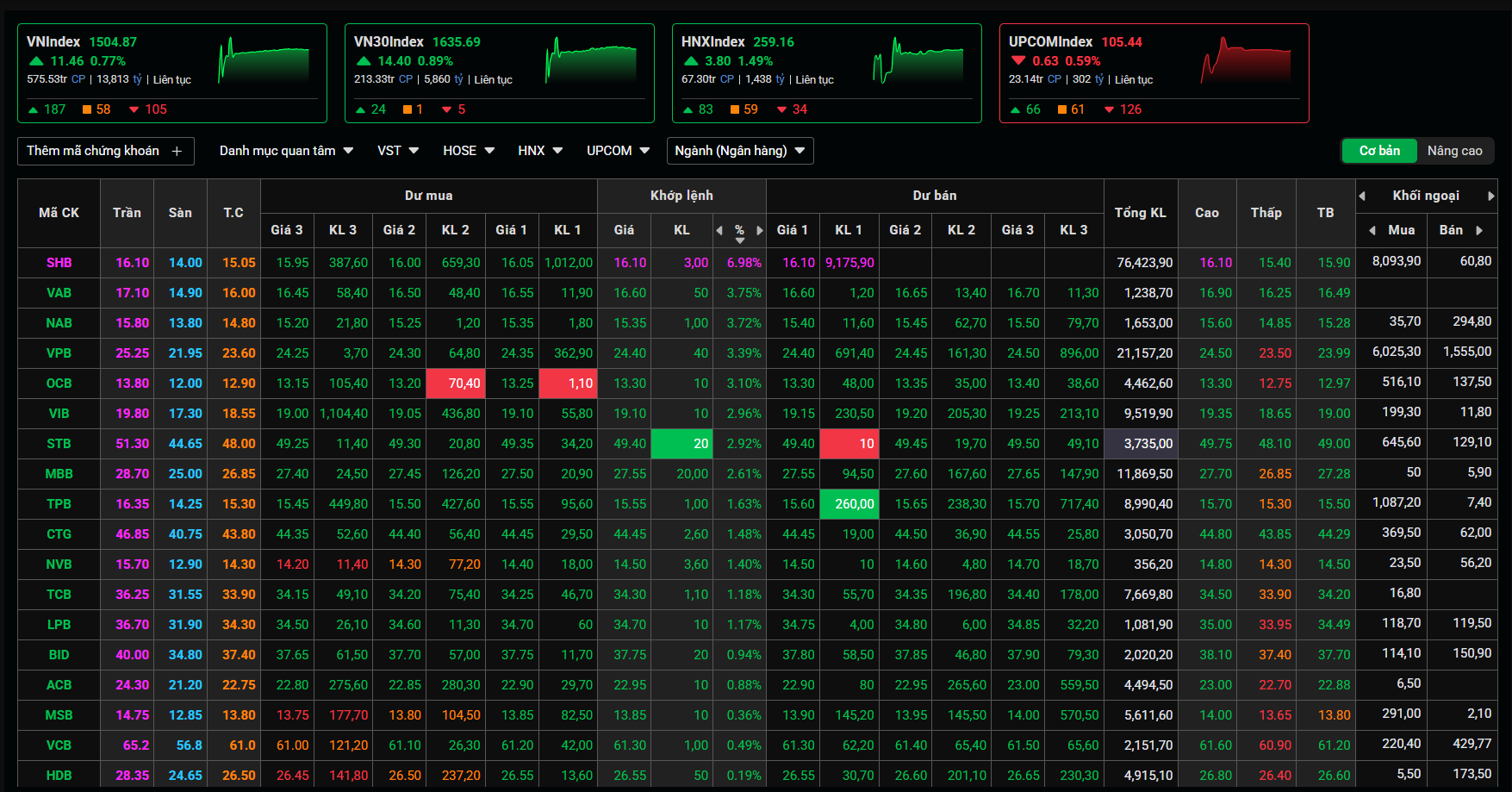
Task: Click the Sàn column header
Action: click(180, 213)
